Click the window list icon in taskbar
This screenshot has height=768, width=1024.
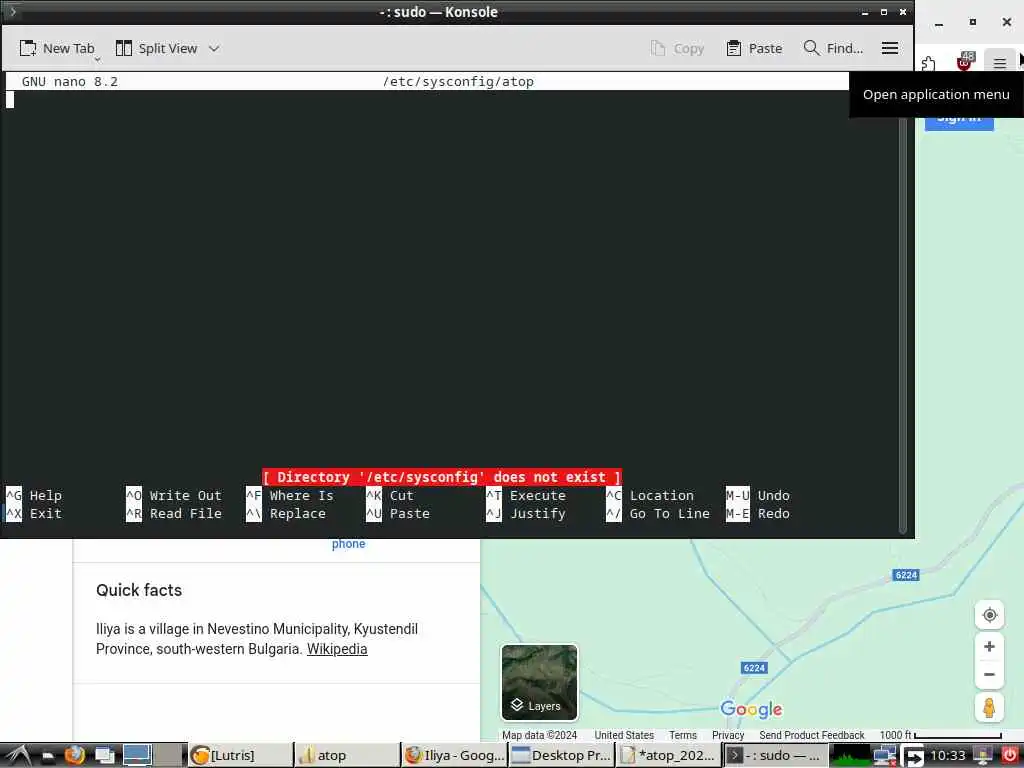coord(104,756)
